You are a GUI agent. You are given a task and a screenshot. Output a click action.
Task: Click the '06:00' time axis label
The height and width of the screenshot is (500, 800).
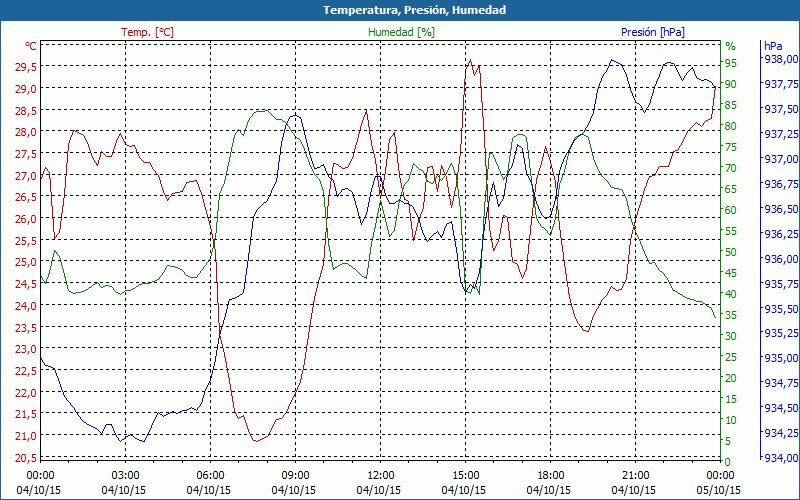tap(210, 475)
